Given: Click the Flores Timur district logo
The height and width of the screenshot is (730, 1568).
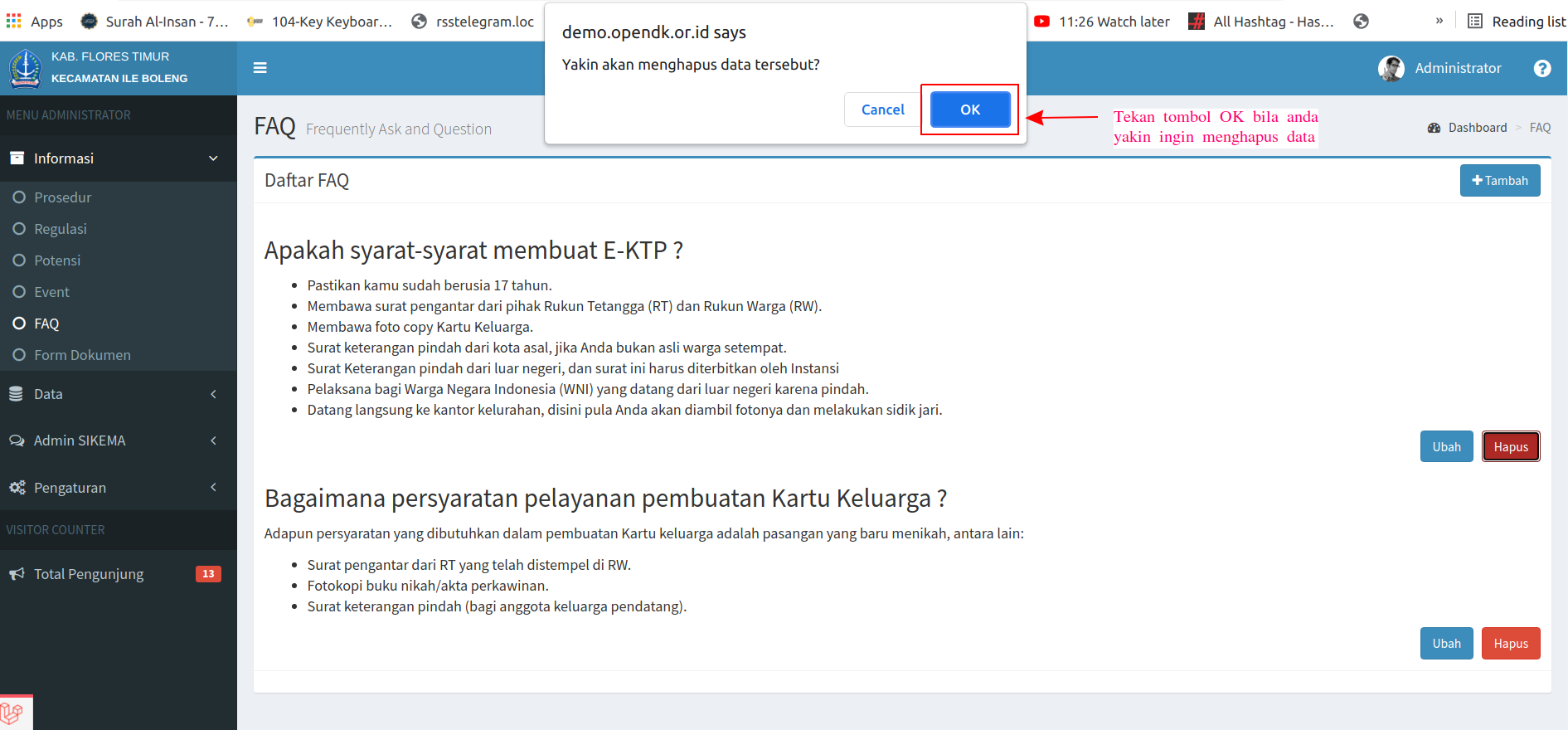Looking at the screenshot, I should tap(26, 68).
